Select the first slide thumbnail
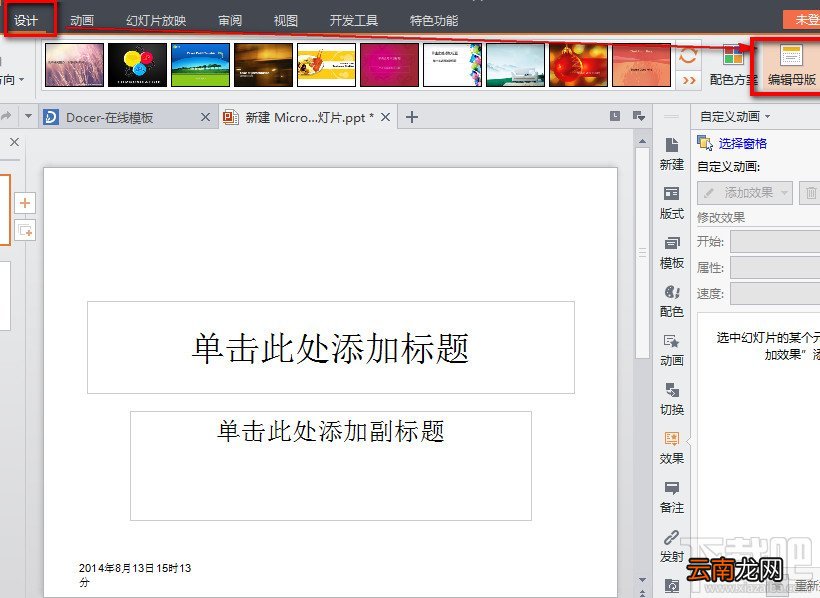 (x=5, y=210)
